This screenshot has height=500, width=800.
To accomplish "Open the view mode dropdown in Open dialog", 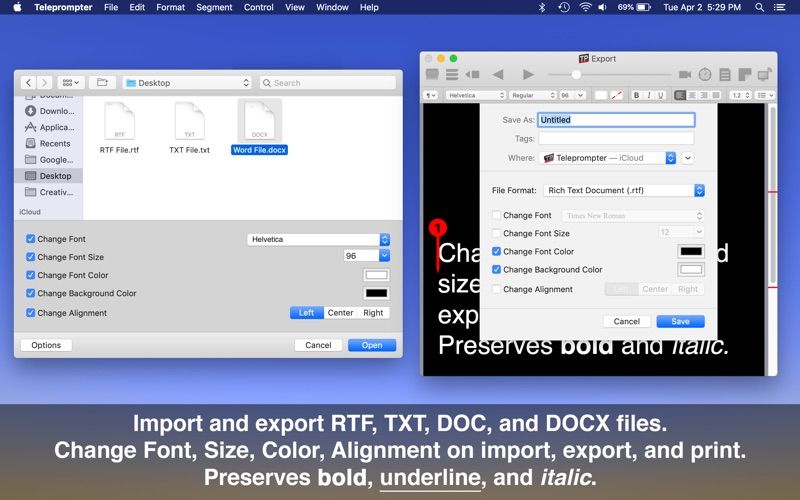I will pyautogui.click(x=70, y=83).
